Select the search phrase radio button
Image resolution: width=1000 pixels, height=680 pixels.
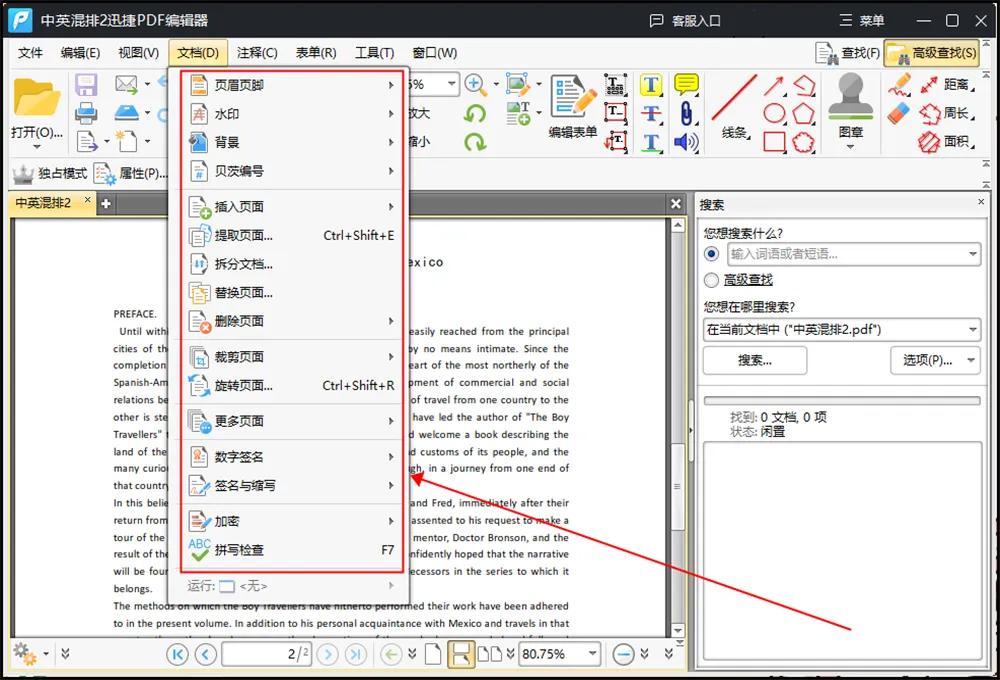point(712,254)
